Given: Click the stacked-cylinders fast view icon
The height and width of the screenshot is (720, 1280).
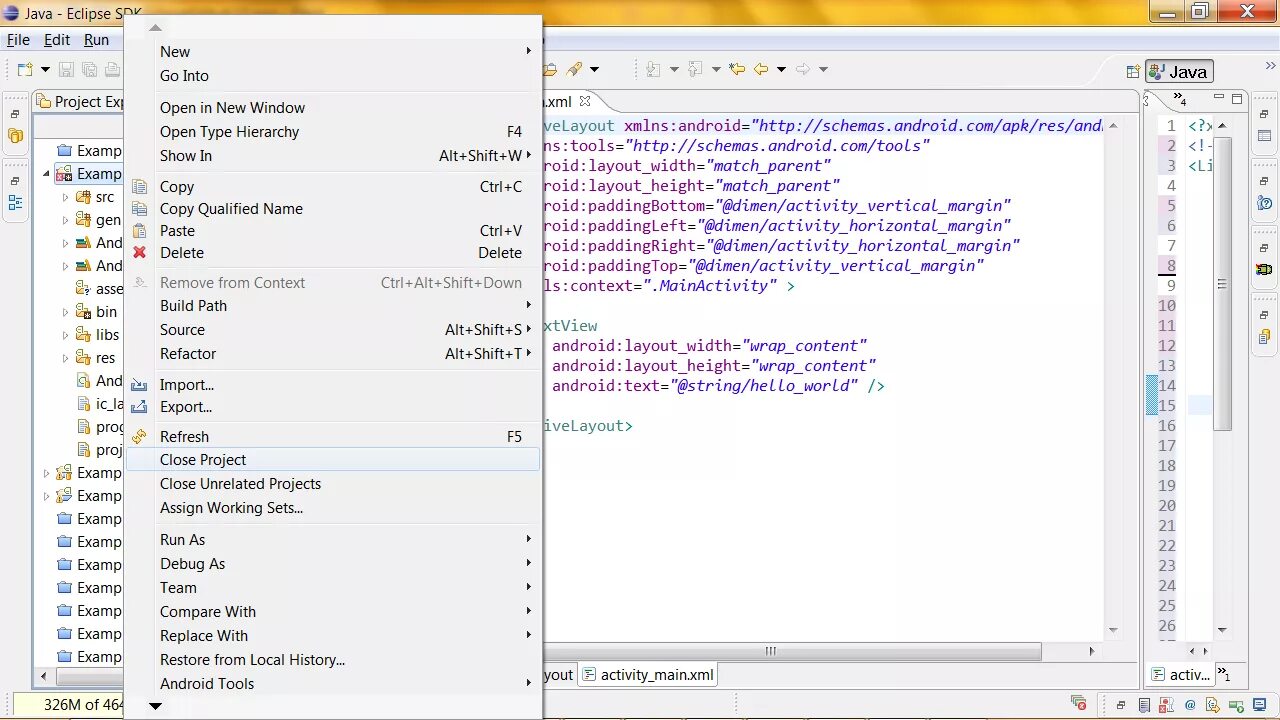Looking at the screenshot, I should coord(15,136).
